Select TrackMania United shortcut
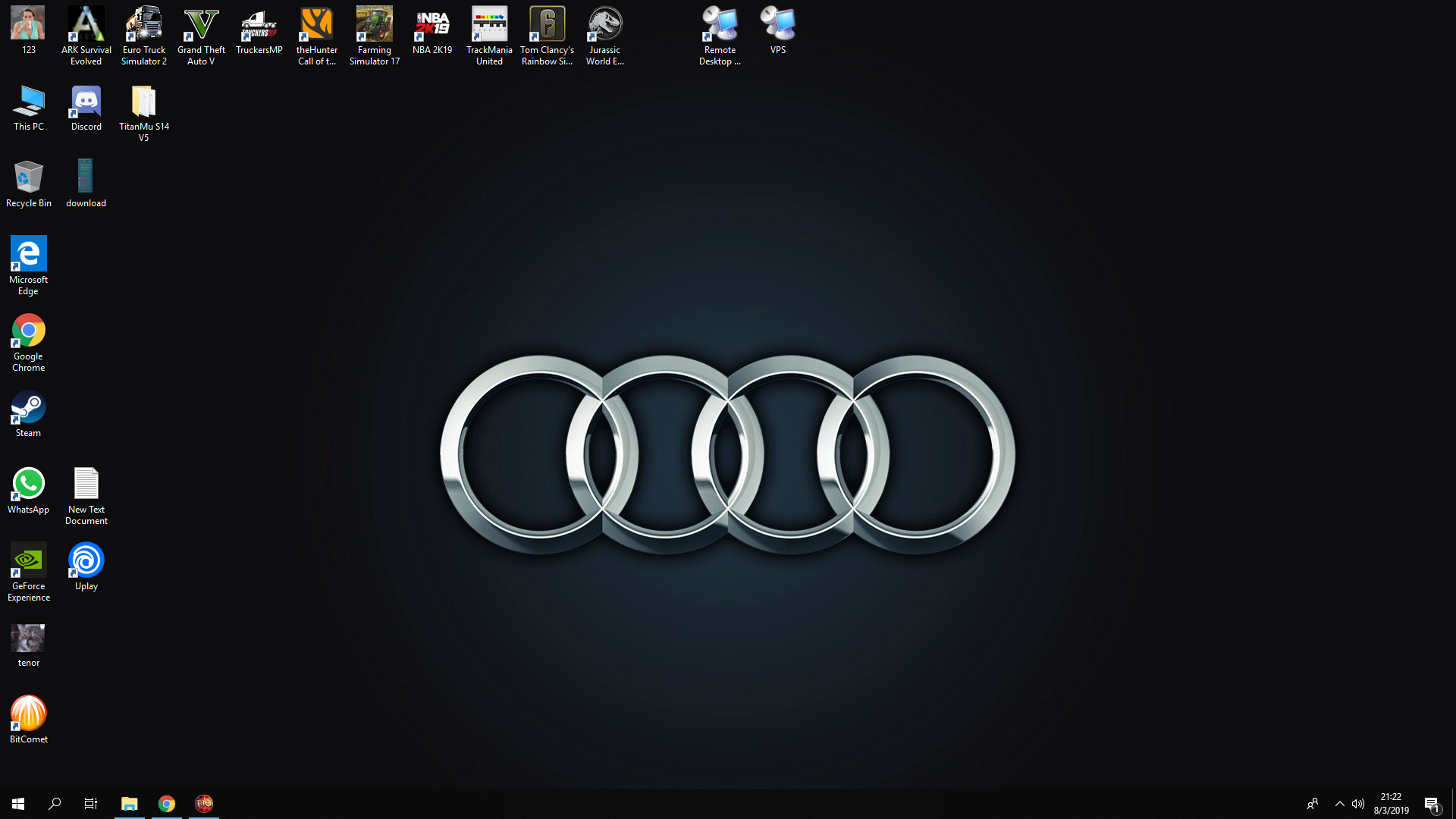Viewport: 1456px width, 819px height. 490,36
